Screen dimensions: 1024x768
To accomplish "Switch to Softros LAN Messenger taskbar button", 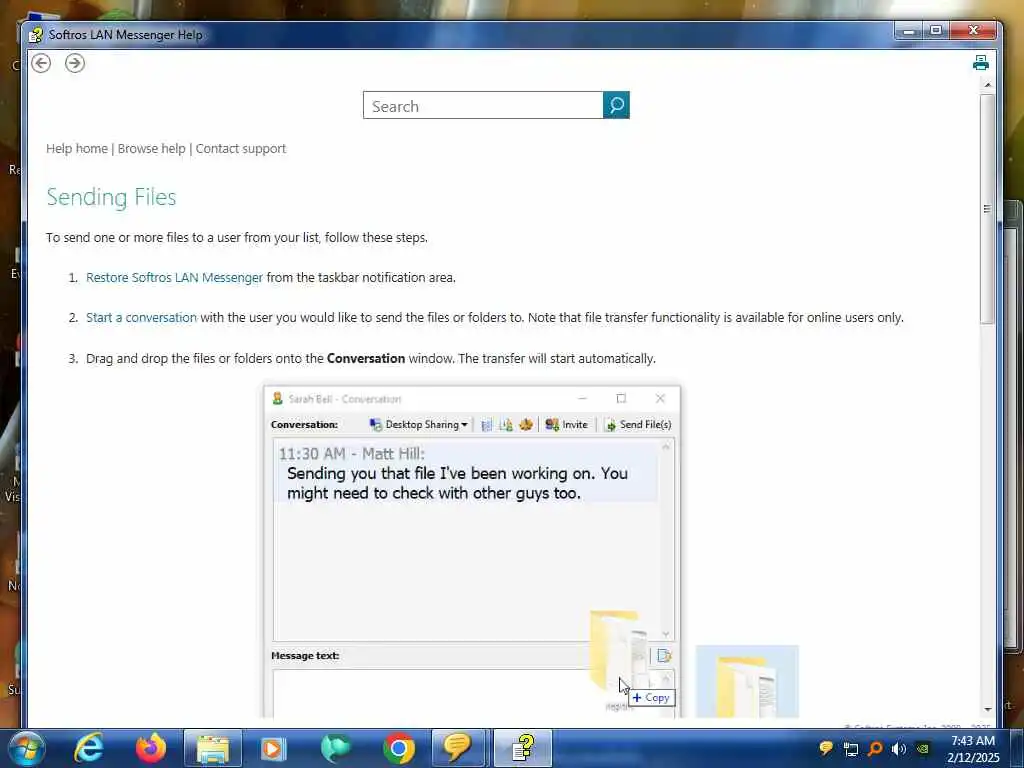I will (x=458, y=748).
